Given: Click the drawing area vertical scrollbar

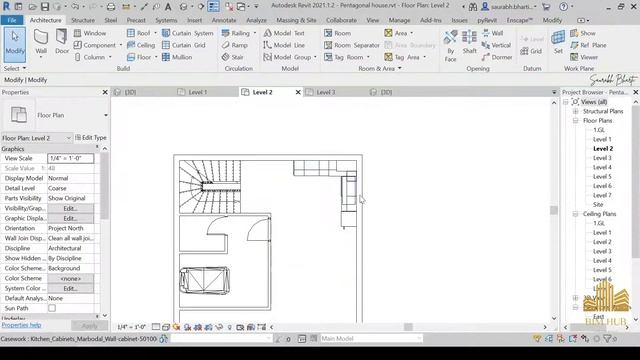Looking at the screenshot, I should point(554,210).
